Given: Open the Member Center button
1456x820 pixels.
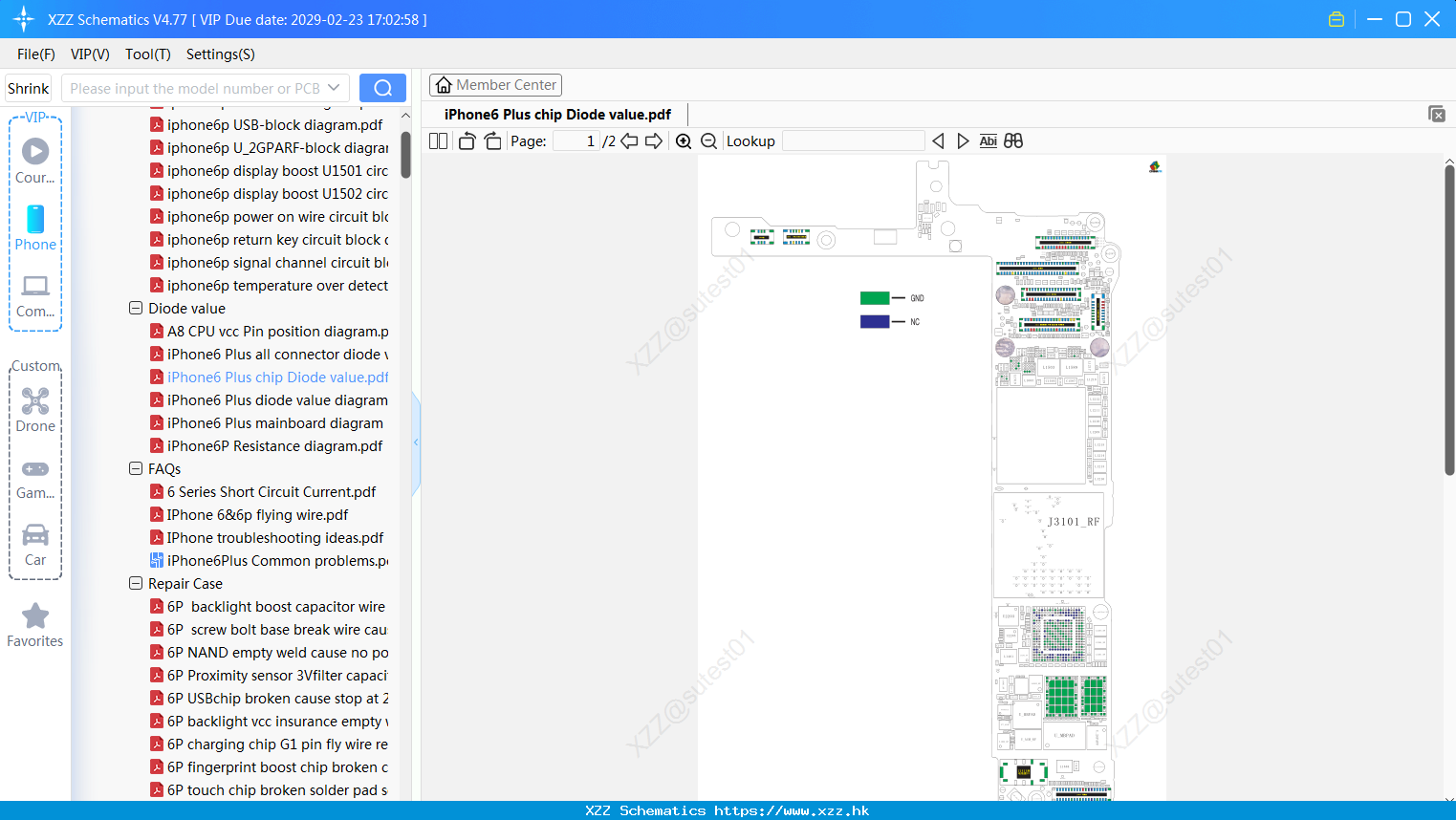Looking at the screenshot, I should coord(495,85).
